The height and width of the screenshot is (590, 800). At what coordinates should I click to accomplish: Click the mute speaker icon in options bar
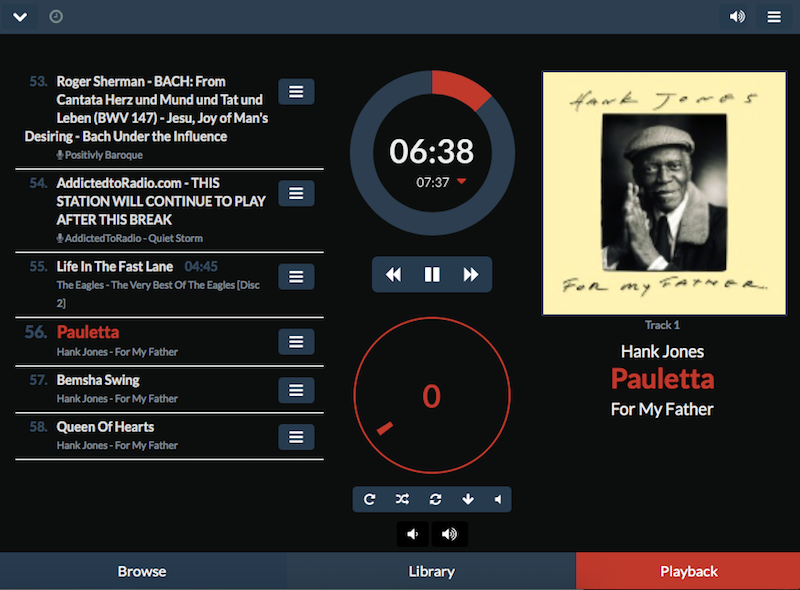pyautogui.click(x=497, y=499)
